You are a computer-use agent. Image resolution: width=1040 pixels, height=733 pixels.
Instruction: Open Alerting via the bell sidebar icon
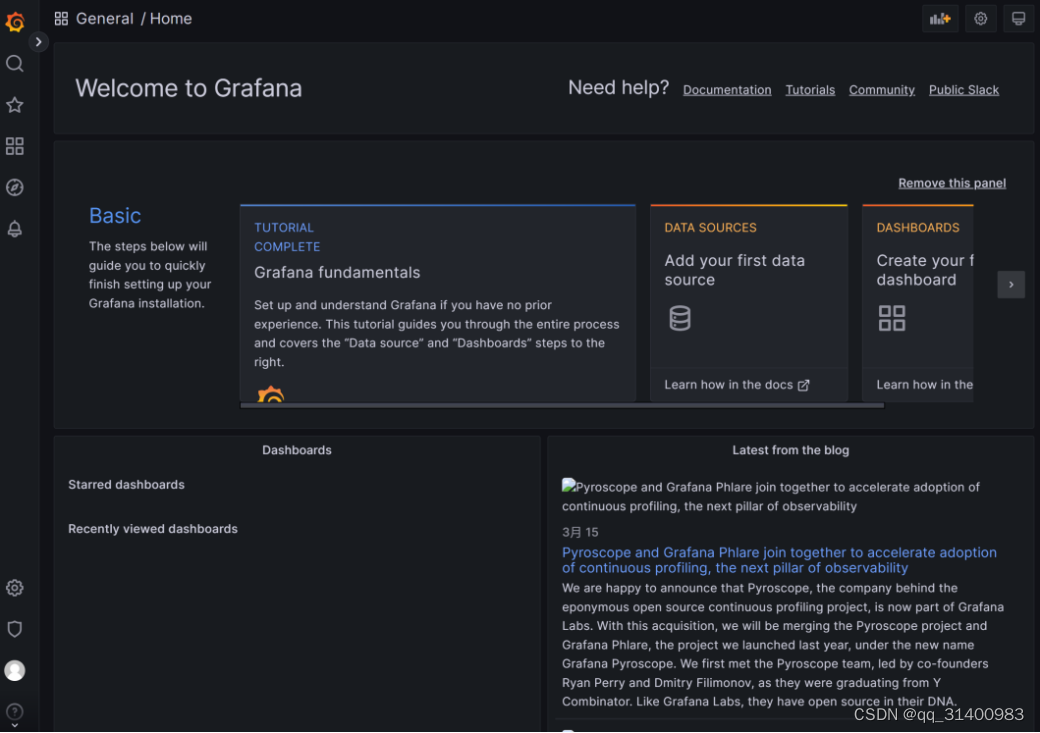click(x=15, y=229)
